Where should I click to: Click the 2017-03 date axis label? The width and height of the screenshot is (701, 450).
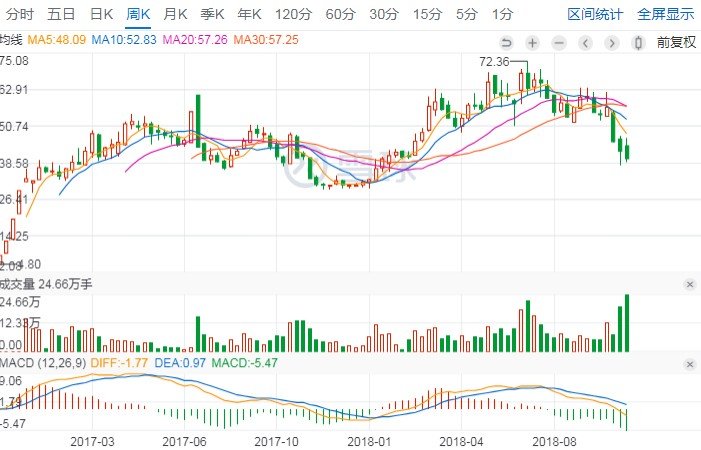(x=92, y=442)
